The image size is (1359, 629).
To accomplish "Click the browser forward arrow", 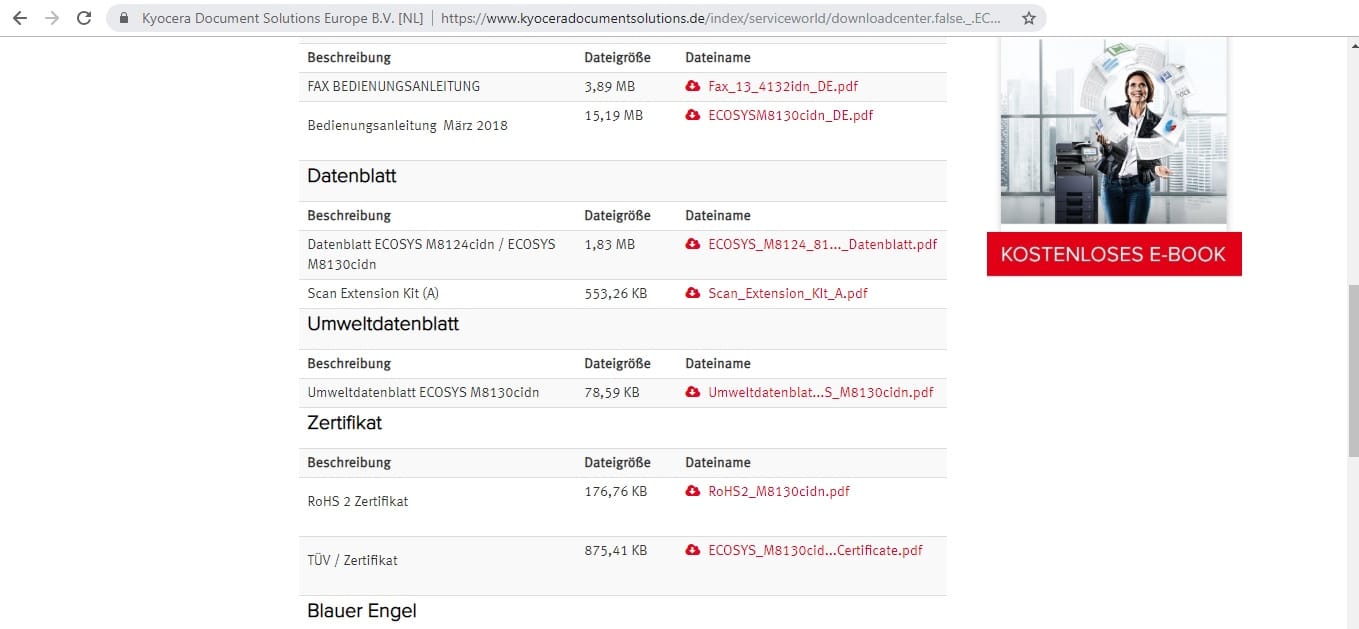I will tap(52, 18).
